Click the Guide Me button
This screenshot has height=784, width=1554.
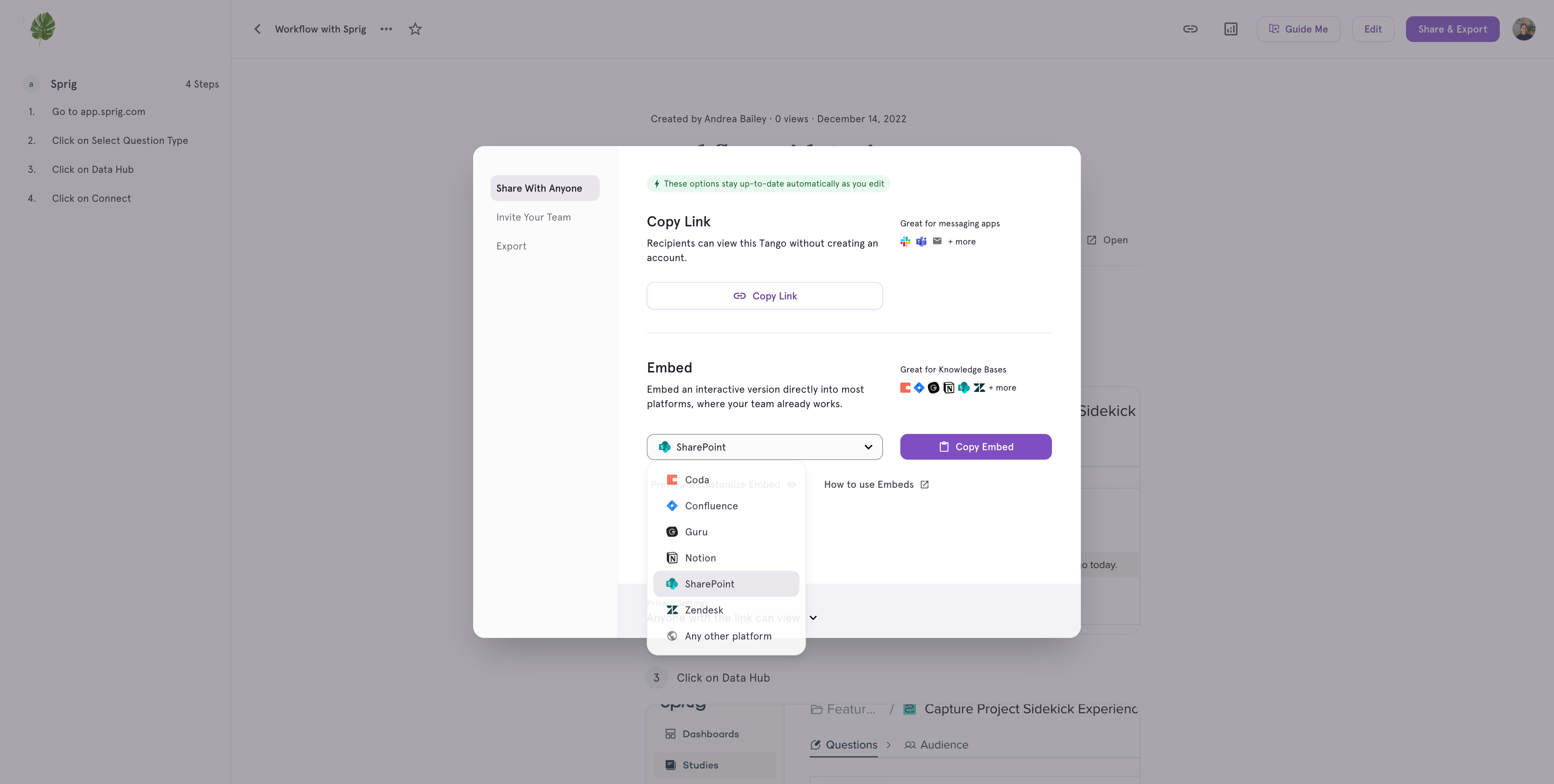1298,29
